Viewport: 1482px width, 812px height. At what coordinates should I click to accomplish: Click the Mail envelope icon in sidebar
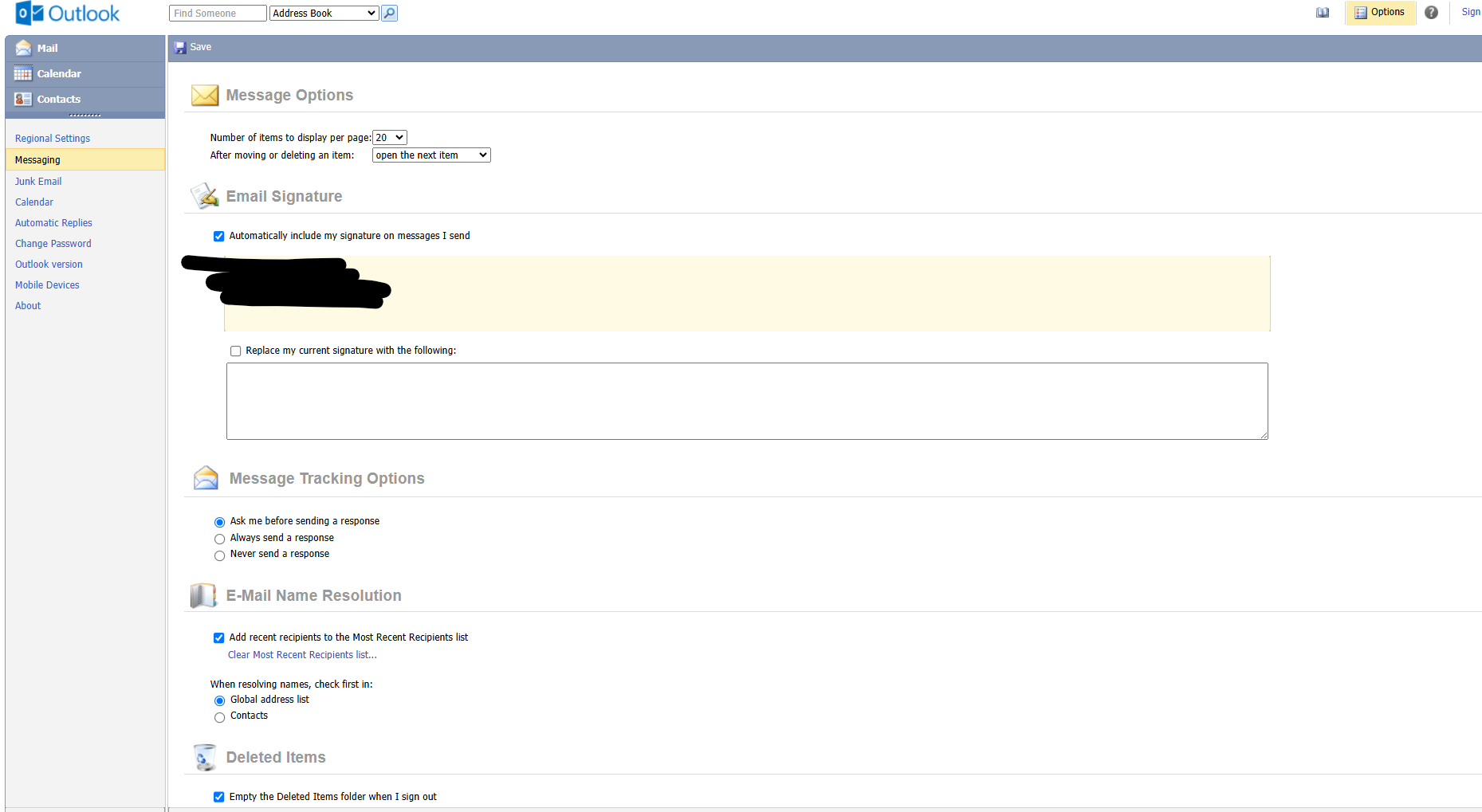(23, 48)
